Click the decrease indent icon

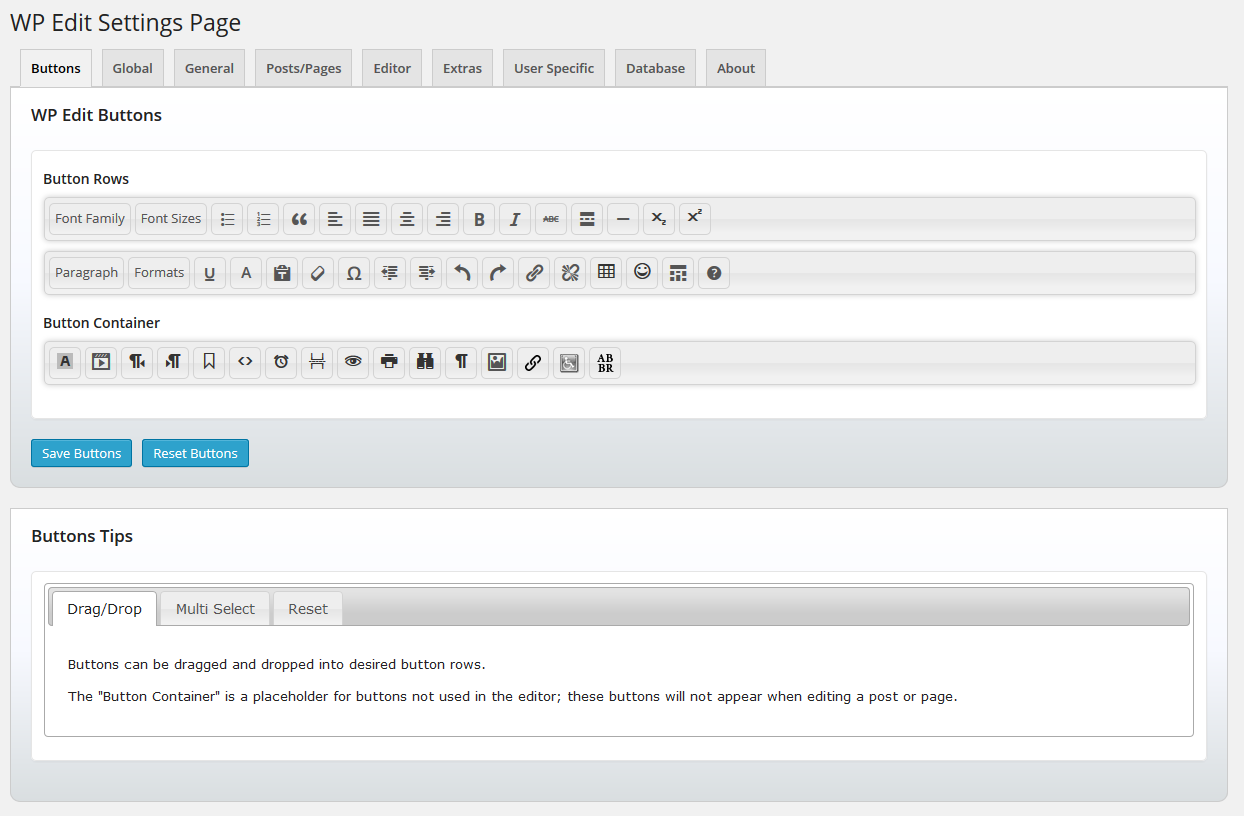coord(390,273)
